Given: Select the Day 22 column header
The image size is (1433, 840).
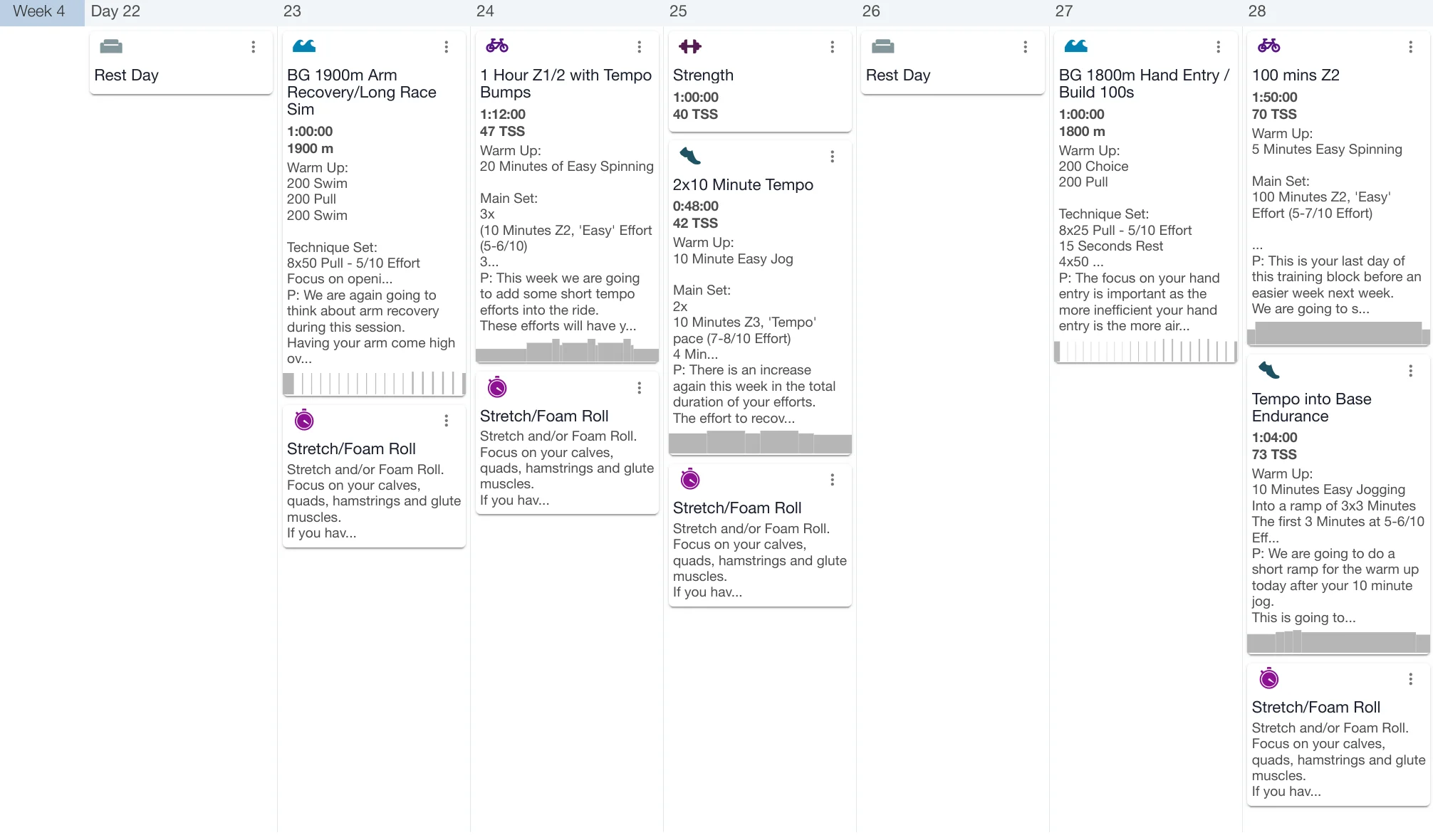Looking at the screenshot, I should point(115,11).
